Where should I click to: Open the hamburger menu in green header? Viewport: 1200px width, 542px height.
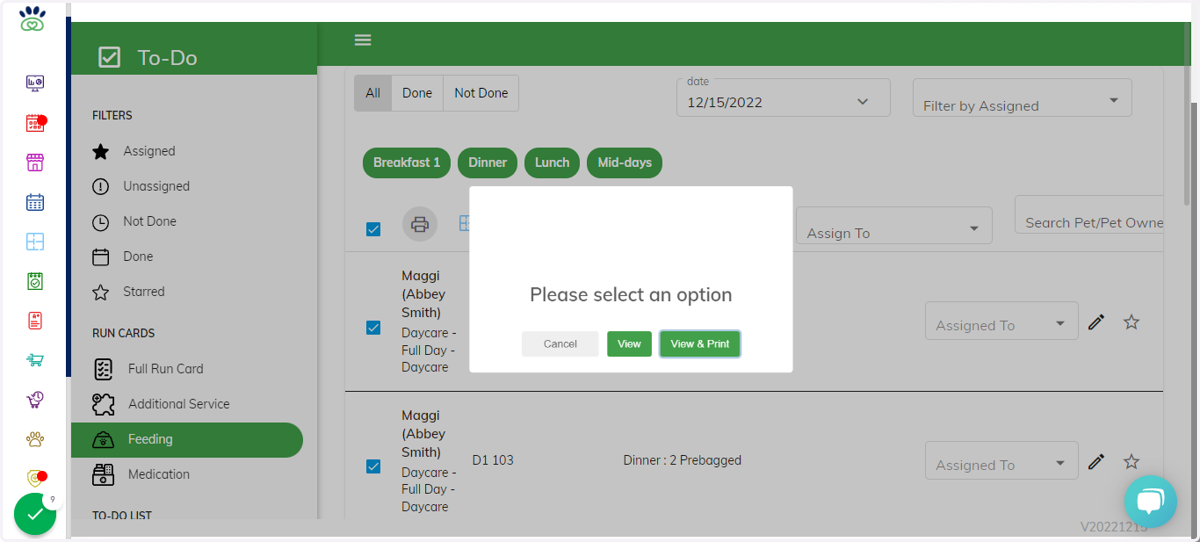click(x=363, y=40)
